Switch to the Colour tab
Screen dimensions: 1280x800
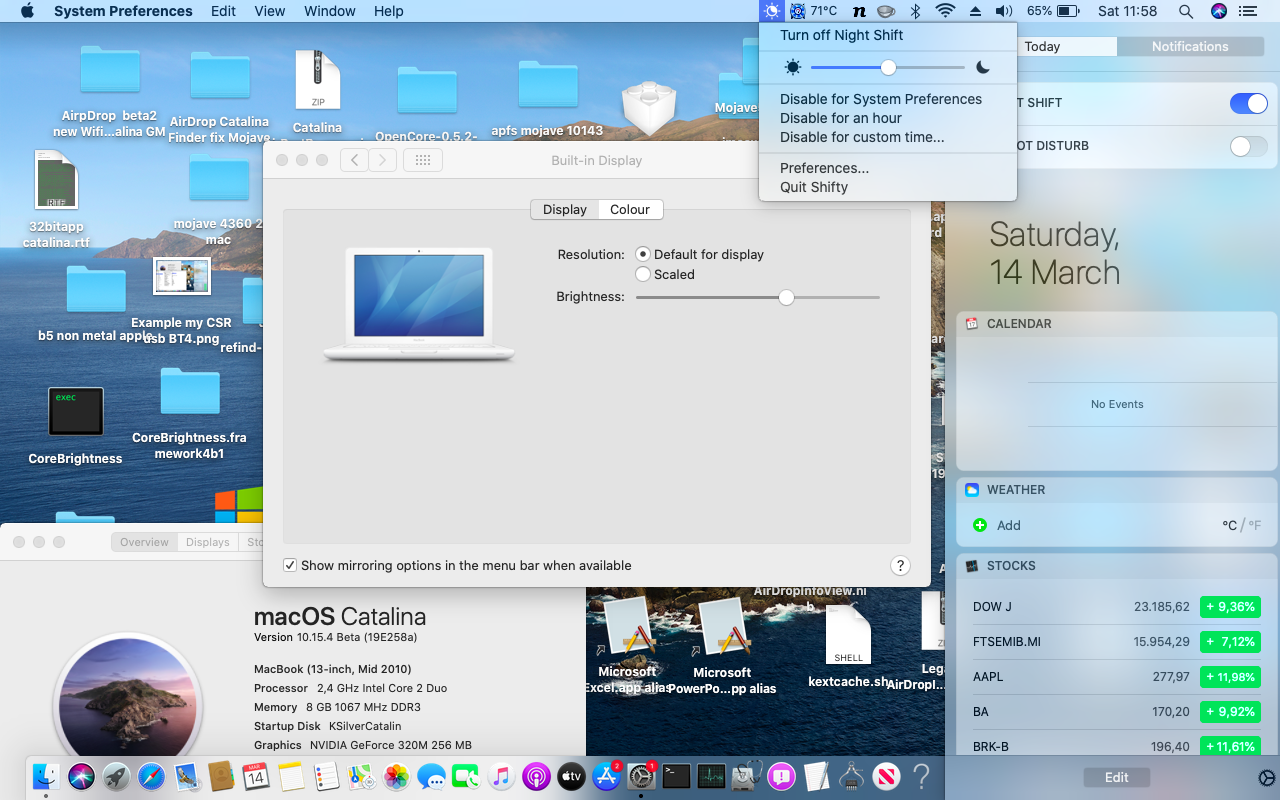pos(630,209)
